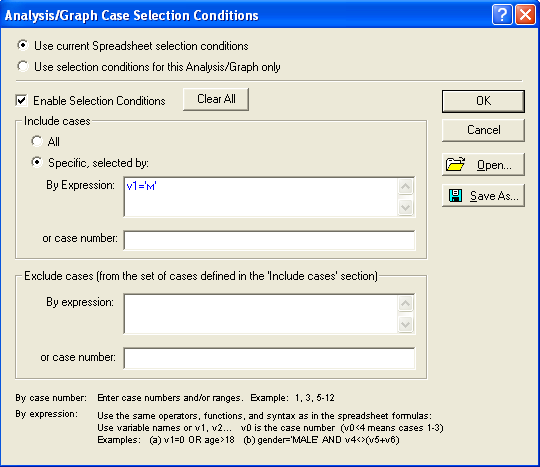Click the floppy disk Save As icon
The image size is (540, 467).
pyautogui.click(x=455, y=195)
